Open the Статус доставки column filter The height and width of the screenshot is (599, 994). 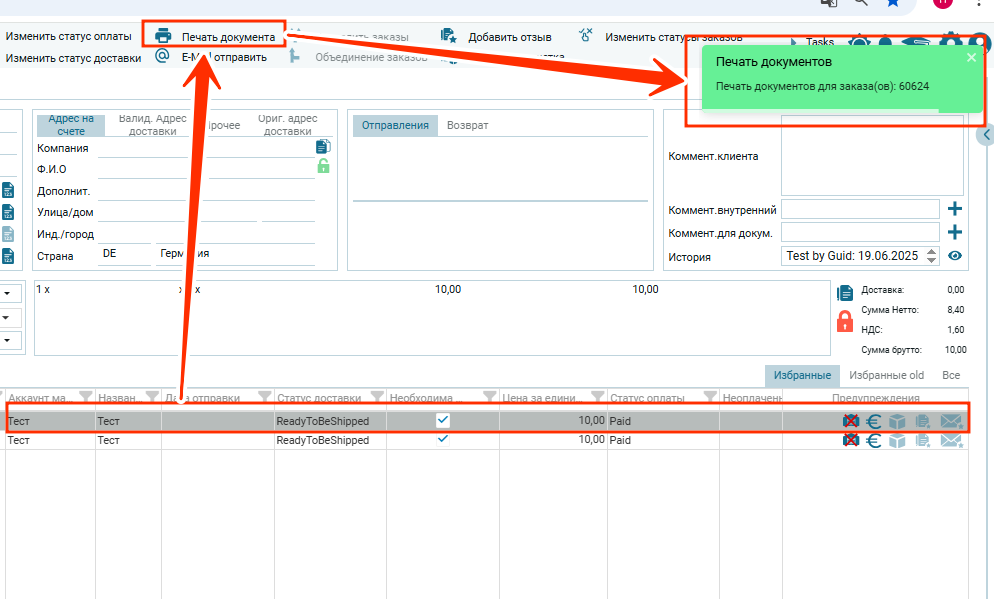(376, 397)
